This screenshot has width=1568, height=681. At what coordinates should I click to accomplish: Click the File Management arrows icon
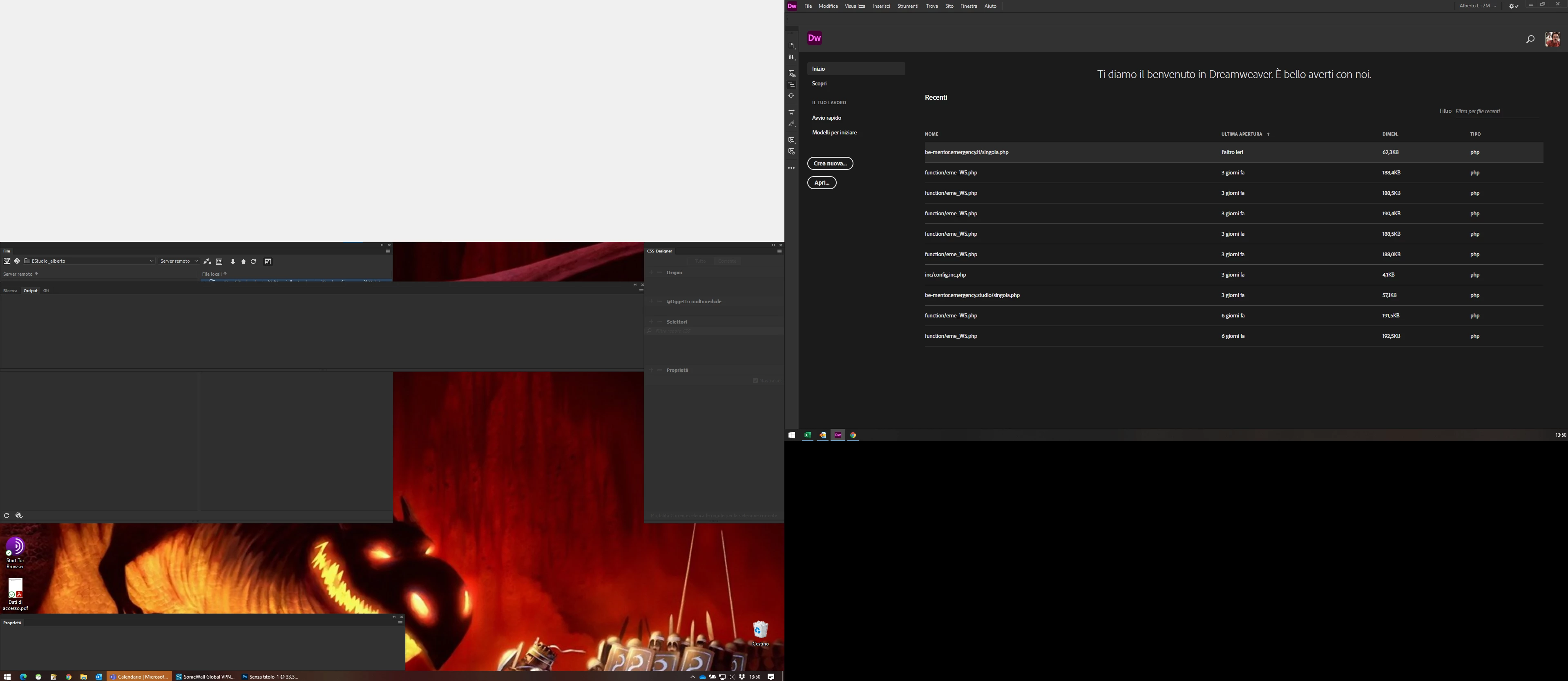pos(791,57)
